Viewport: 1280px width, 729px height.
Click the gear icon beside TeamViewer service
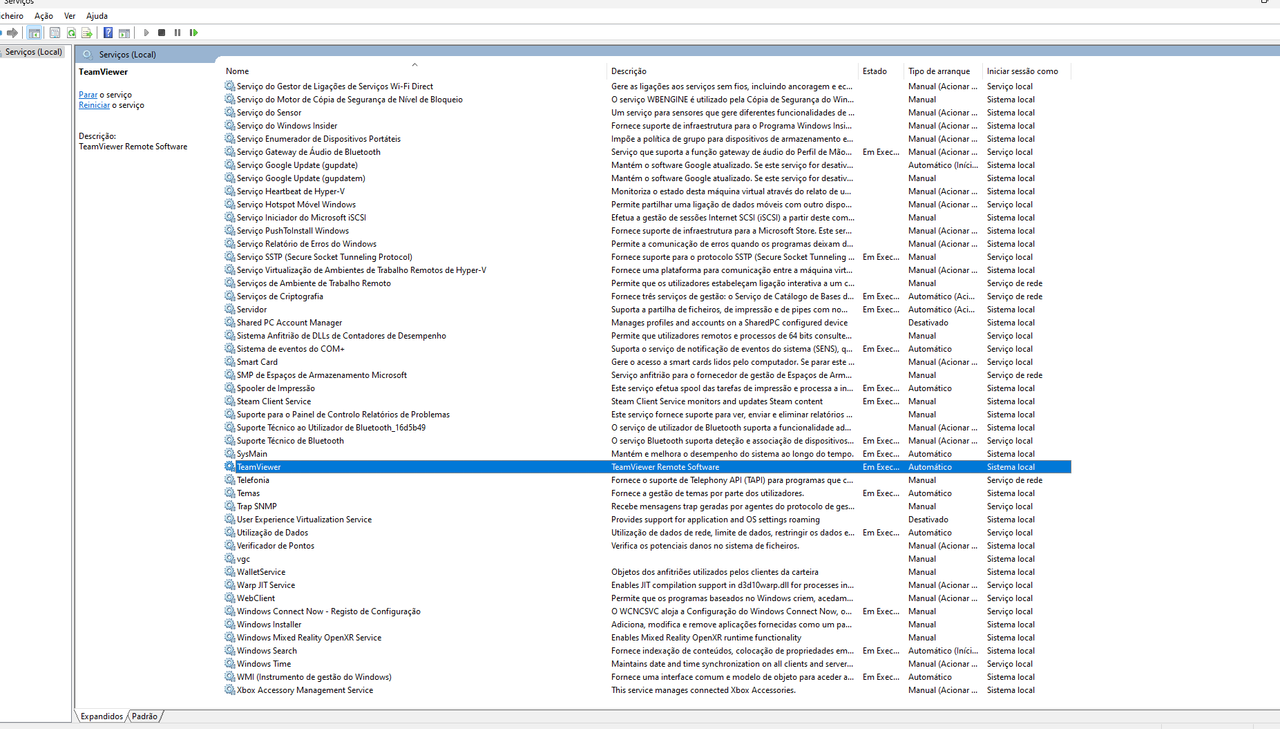click(230, 467)
